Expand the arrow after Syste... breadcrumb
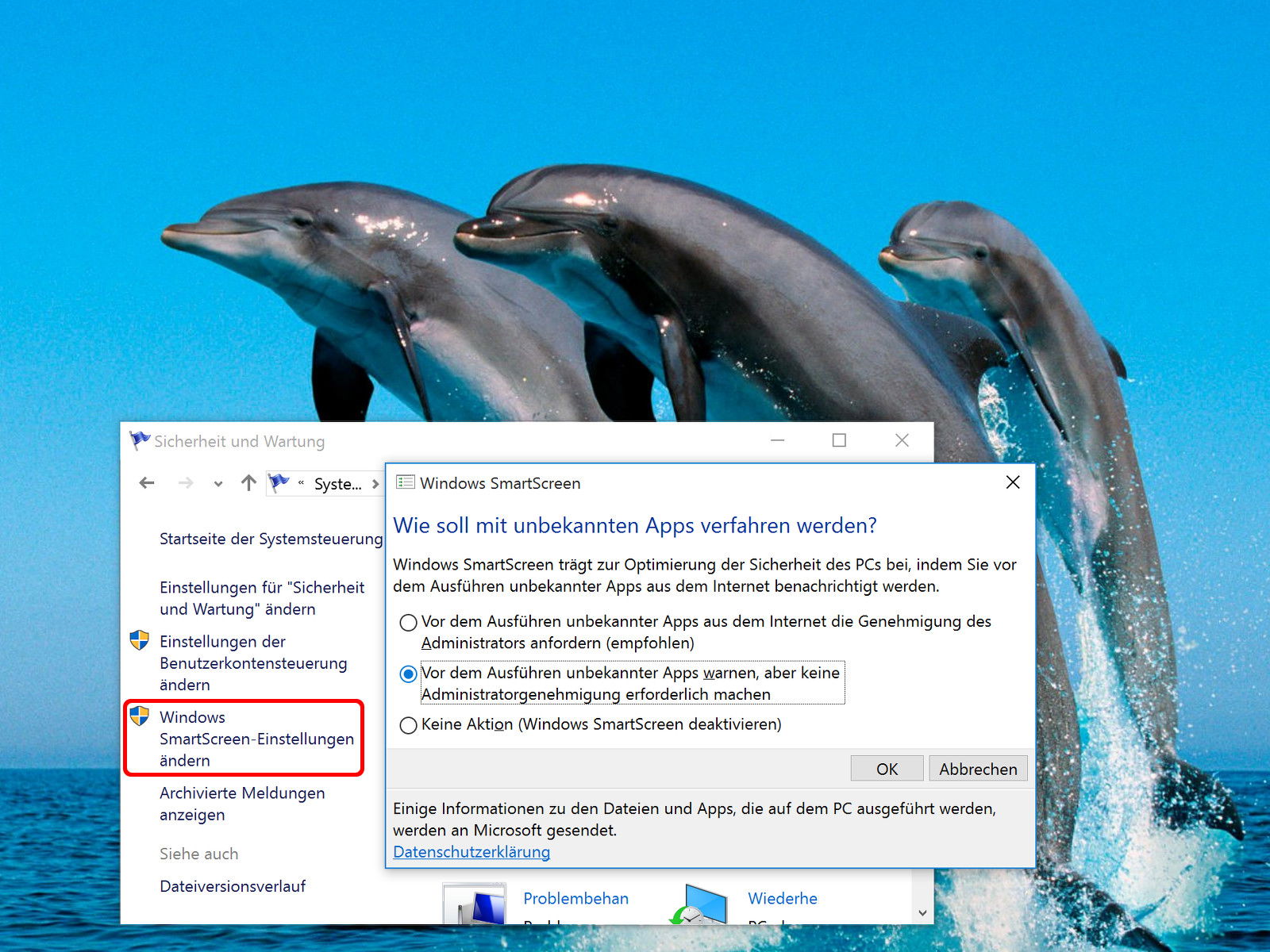Viewport: 1270px width, 952px height. pyautogui.click(x=375, y=484)
